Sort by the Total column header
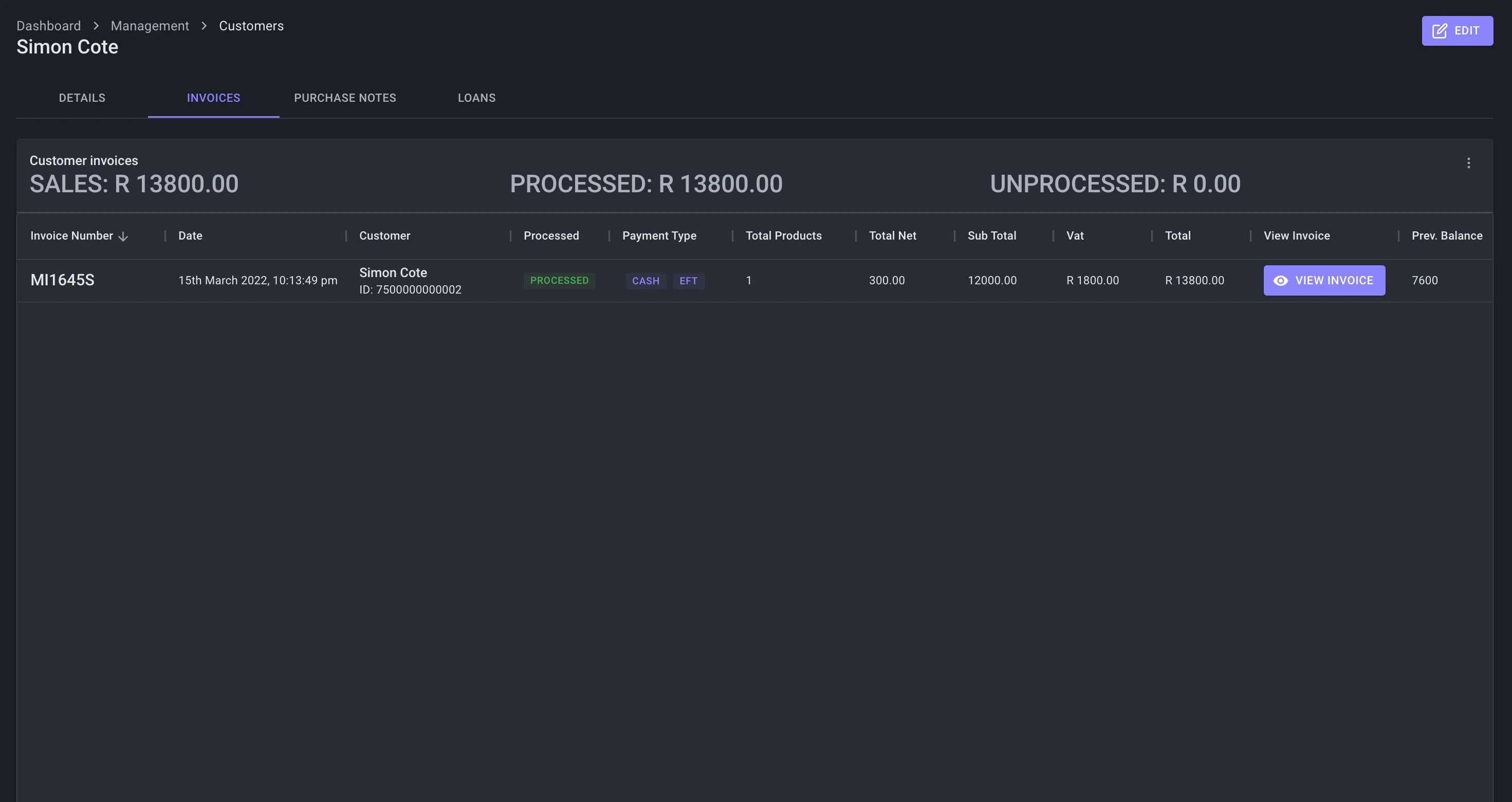The height and width of the screenshot is (802, 1512). [1177, 236]
